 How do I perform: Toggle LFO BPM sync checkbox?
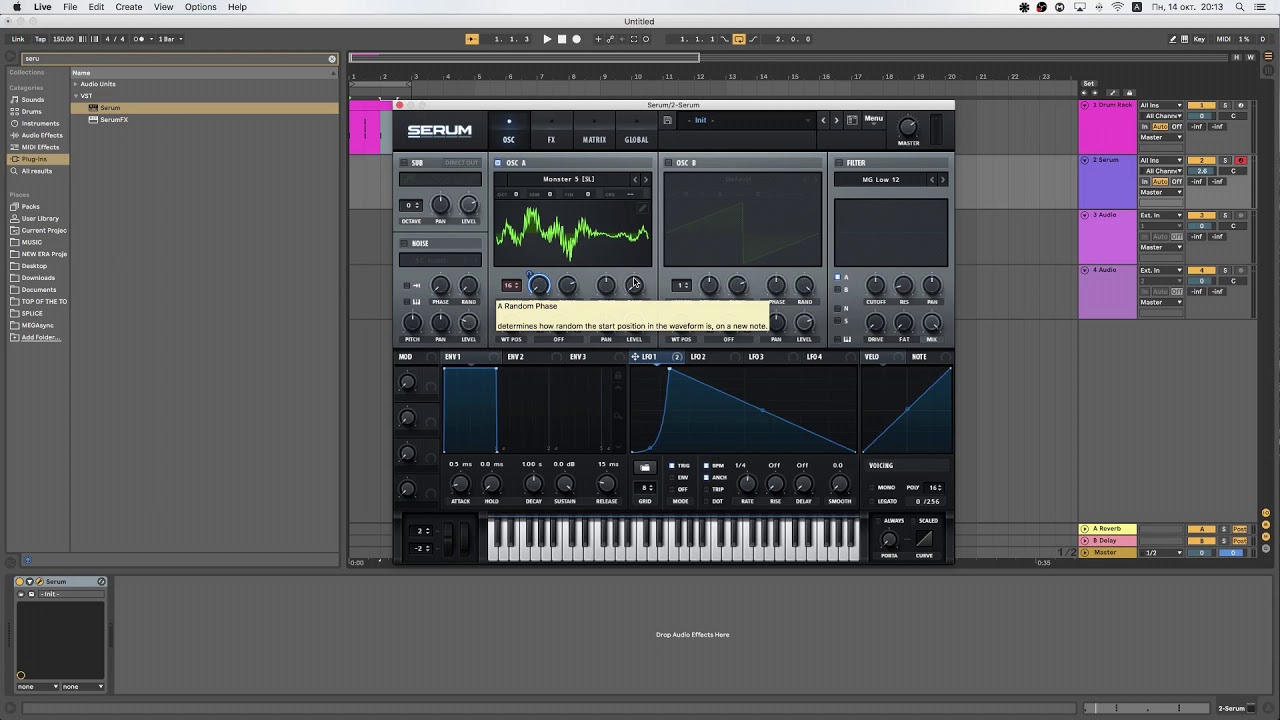pyautogui.click(x=706, y=466)
